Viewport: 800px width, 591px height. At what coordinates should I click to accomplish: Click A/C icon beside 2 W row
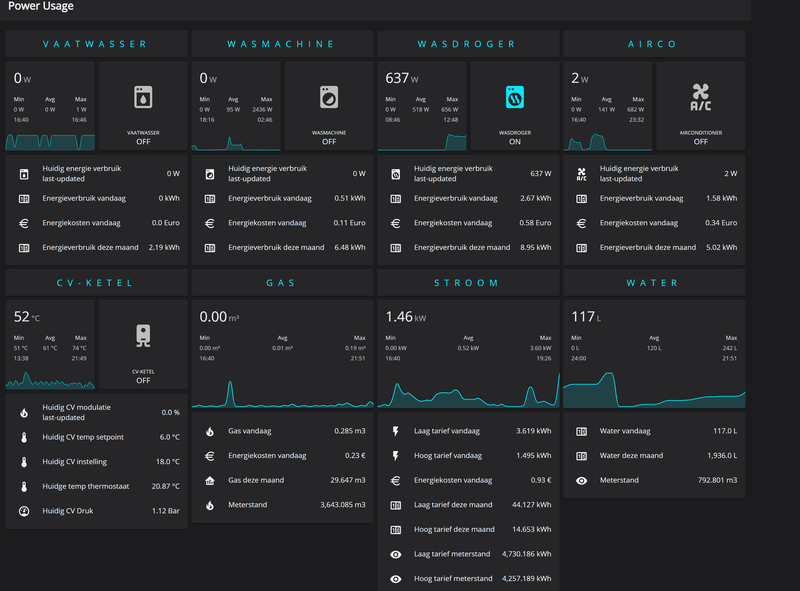[x=581, y=174]
